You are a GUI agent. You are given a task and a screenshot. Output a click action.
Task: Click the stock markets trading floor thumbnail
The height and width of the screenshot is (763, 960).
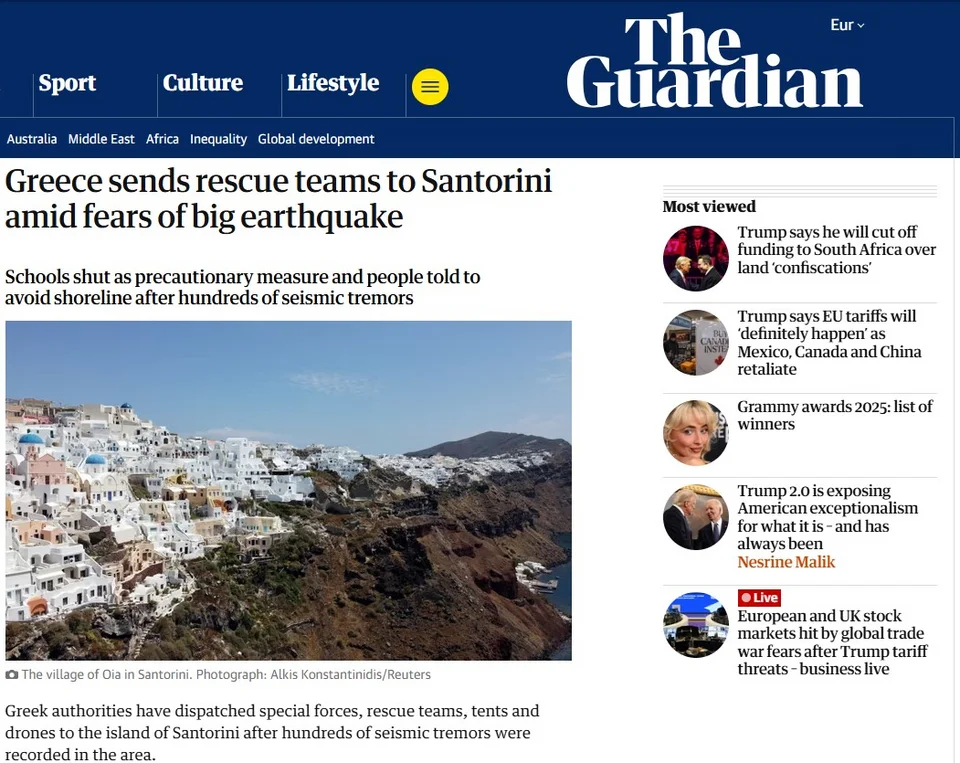(x=696, y=625)
